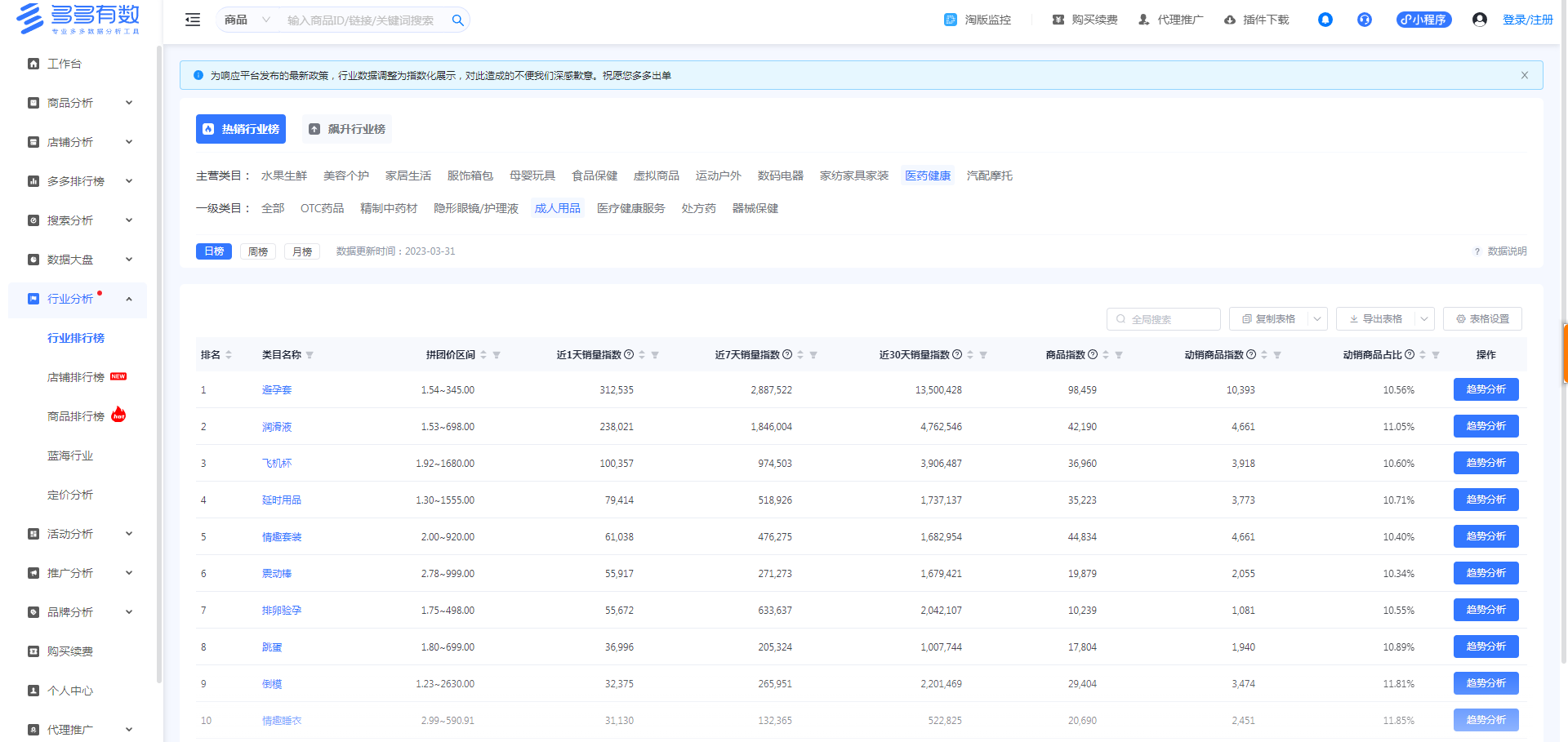The height and width of the screenshot is (742, 1568).
Task: Select the 日榜 daily ranking option
Action: click(x=214, y=251)
